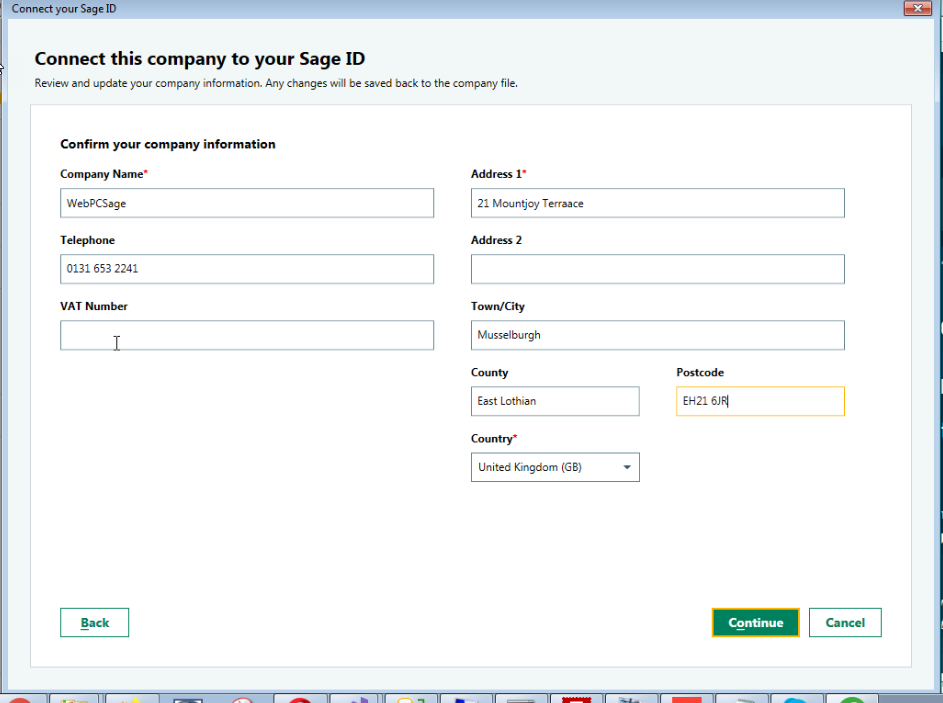The width and height of the screenshot is (943, 703).
Task: Click the County field showing East Lothian
Action: click(555, 401)
